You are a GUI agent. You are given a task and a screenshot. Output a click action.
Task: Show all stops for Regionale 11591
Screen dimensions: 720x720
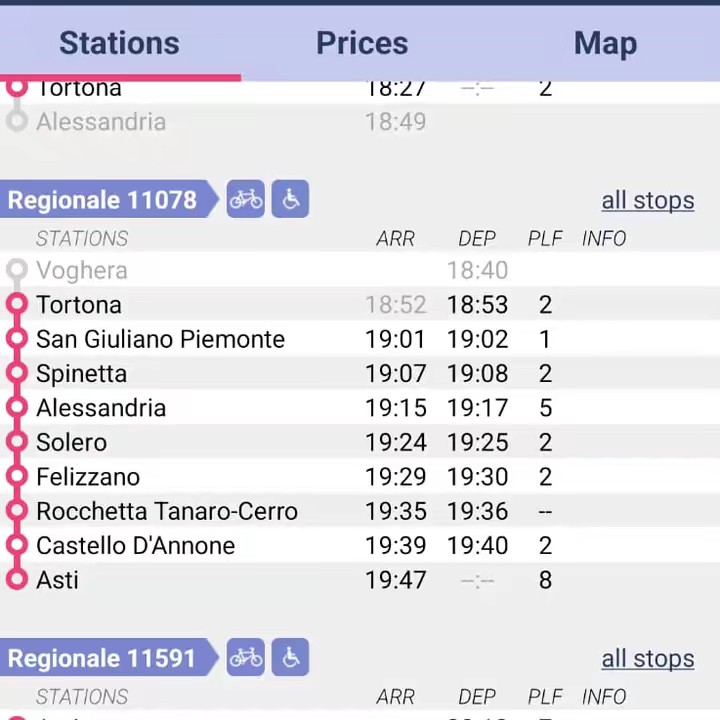pyautogui.click(x=647, y=658)
